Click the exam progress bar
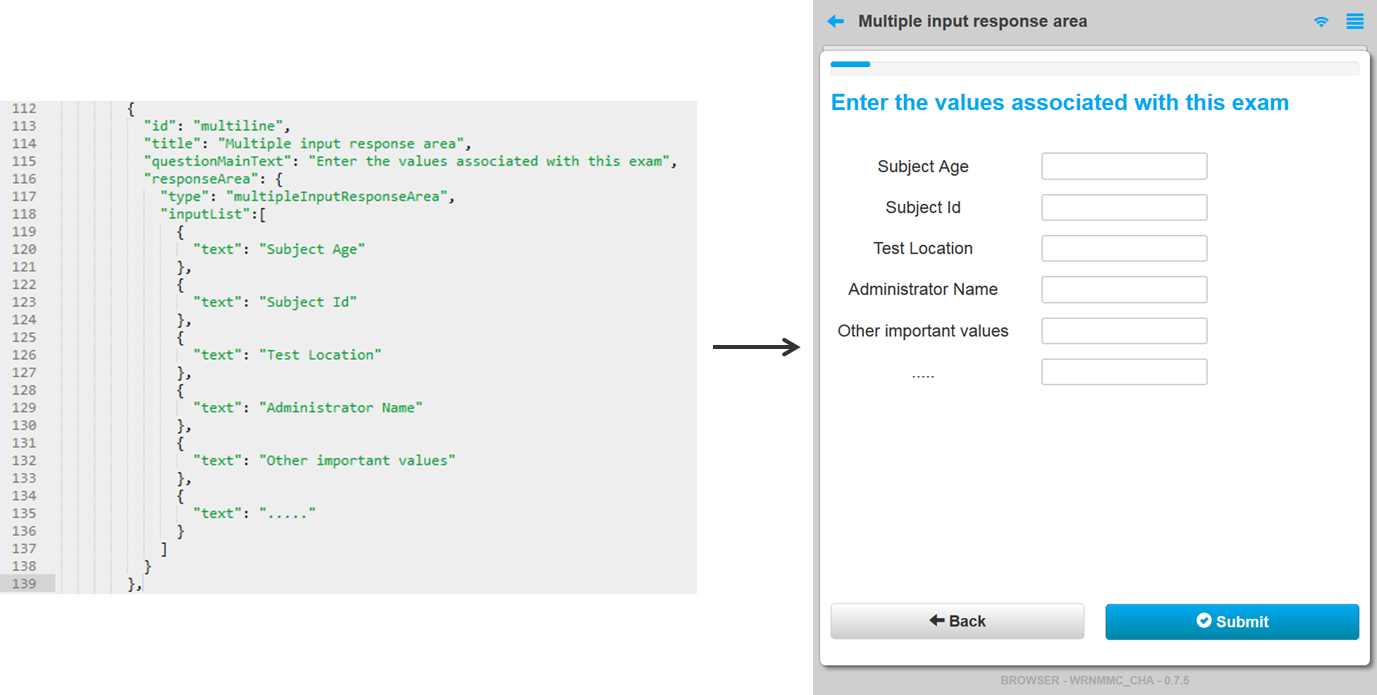The image size is (1377, 695). (1094, 65)
